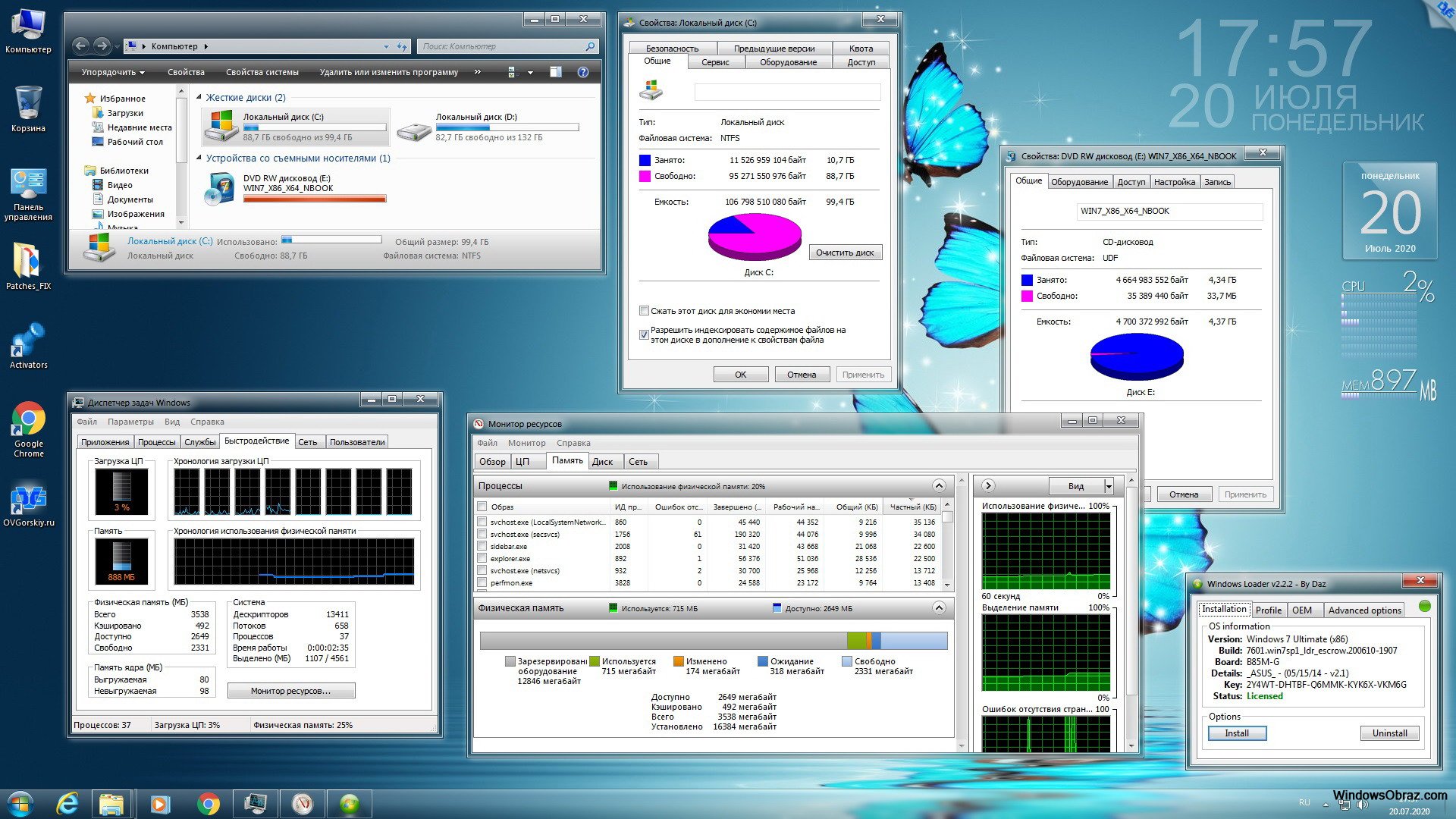Open the Вид dropdown in Resource Monitor
The height and width of the screenshot is (819, 1456).
coord(1109,486)
